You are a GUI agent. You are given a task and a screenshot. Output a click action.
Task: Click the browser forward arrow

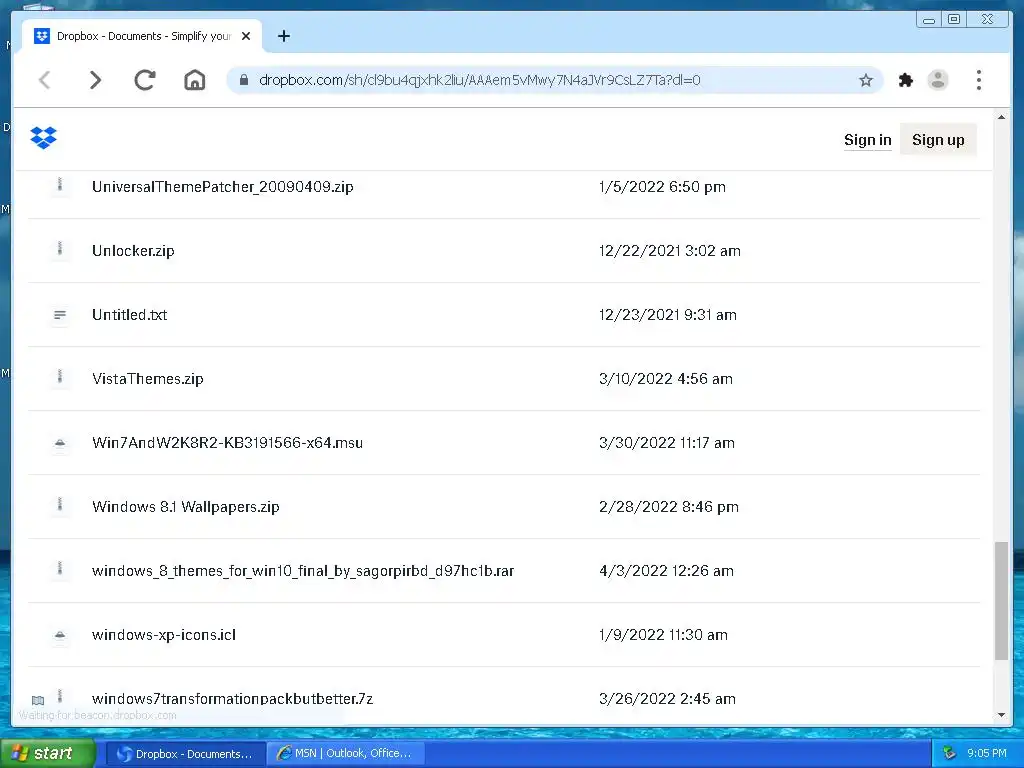pyautogui.click(x=95, y=80)
